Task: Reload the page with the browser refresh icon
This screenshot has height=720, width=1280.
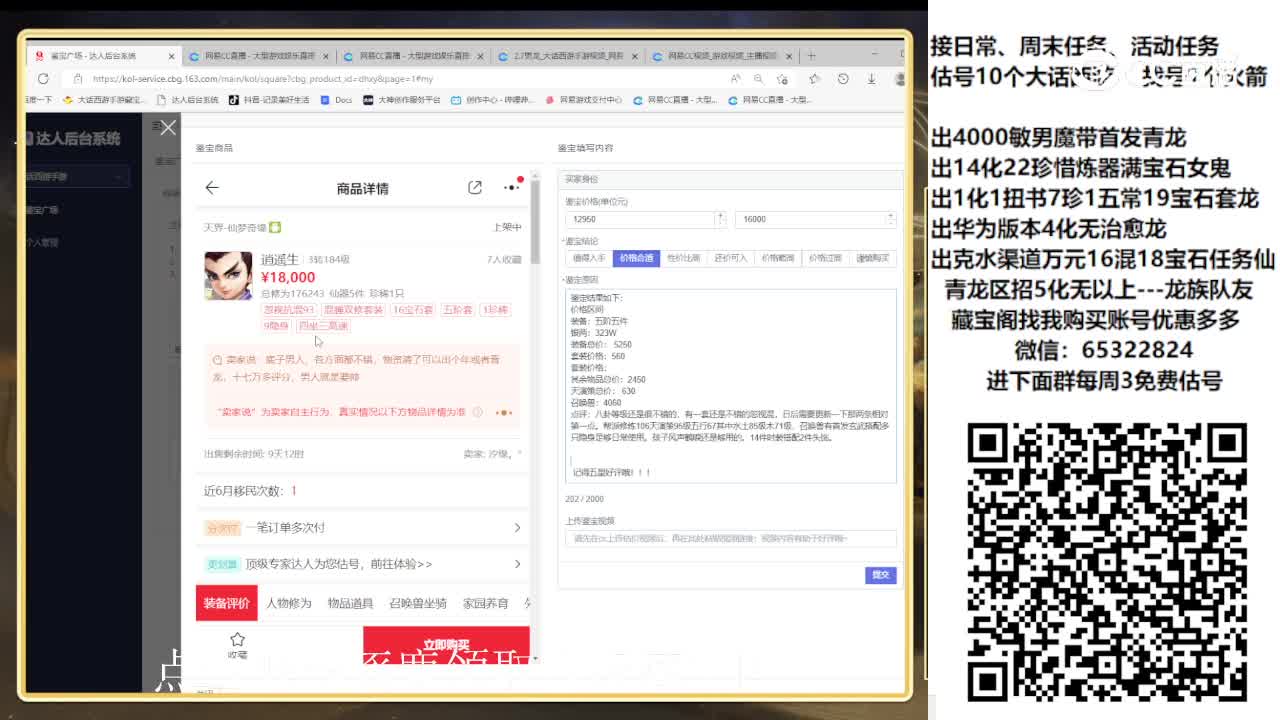Action: click(x=43, y=78)
